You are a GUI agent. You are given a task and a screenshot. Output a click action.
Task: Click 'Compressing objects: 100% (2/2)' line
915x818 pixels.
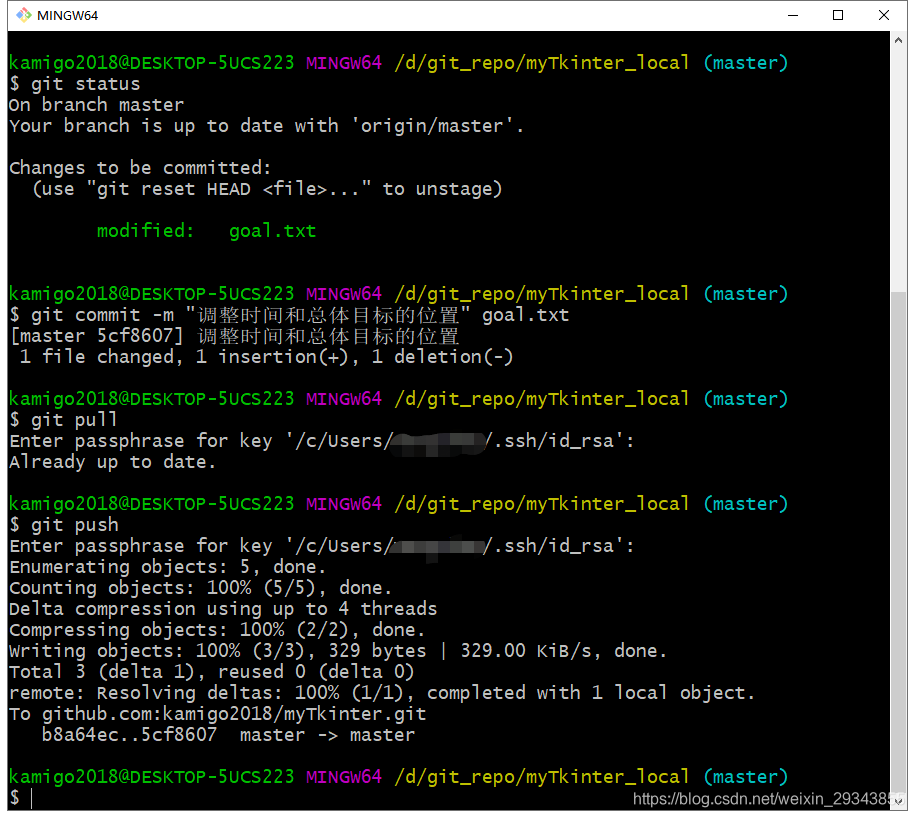pyautogui.click(x=217, y=630)
